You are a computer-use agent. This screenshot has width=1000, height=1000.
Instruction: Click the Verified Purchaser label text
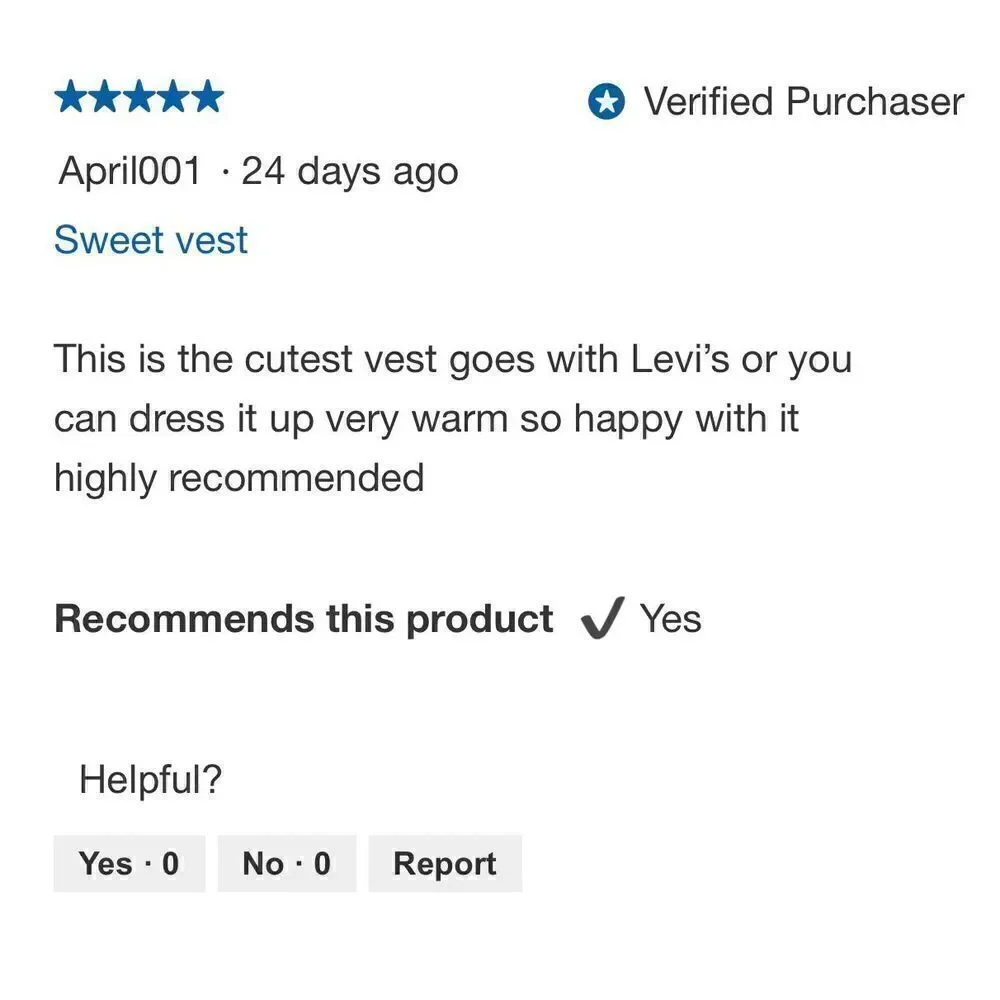coord(804,101)
